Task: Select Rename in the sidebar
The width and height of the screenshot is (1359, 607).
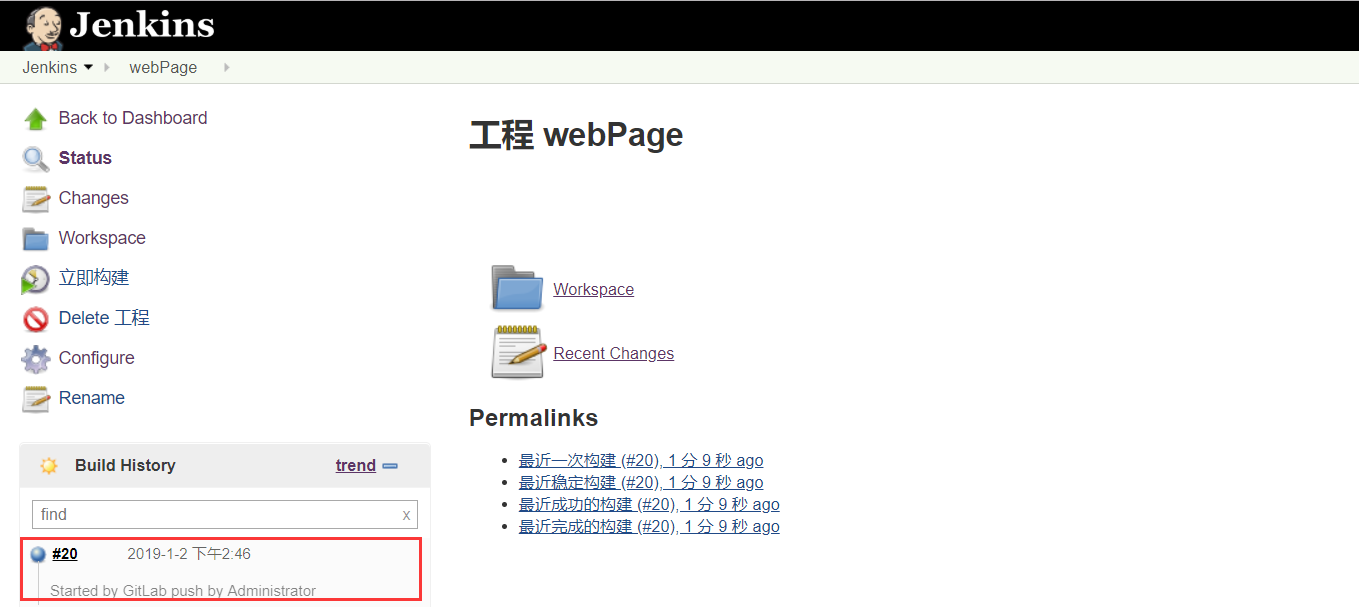Action: tap(92, 398)
